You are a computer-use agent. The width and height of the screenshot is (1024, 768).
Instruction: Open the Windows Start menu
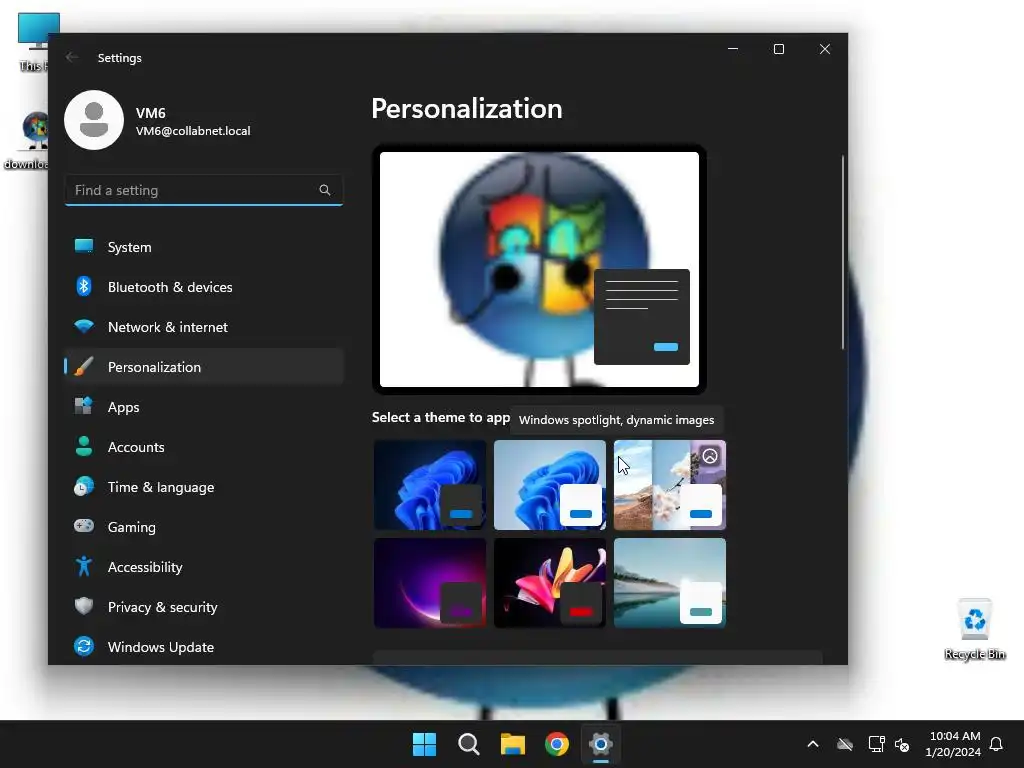coord(424,744)
